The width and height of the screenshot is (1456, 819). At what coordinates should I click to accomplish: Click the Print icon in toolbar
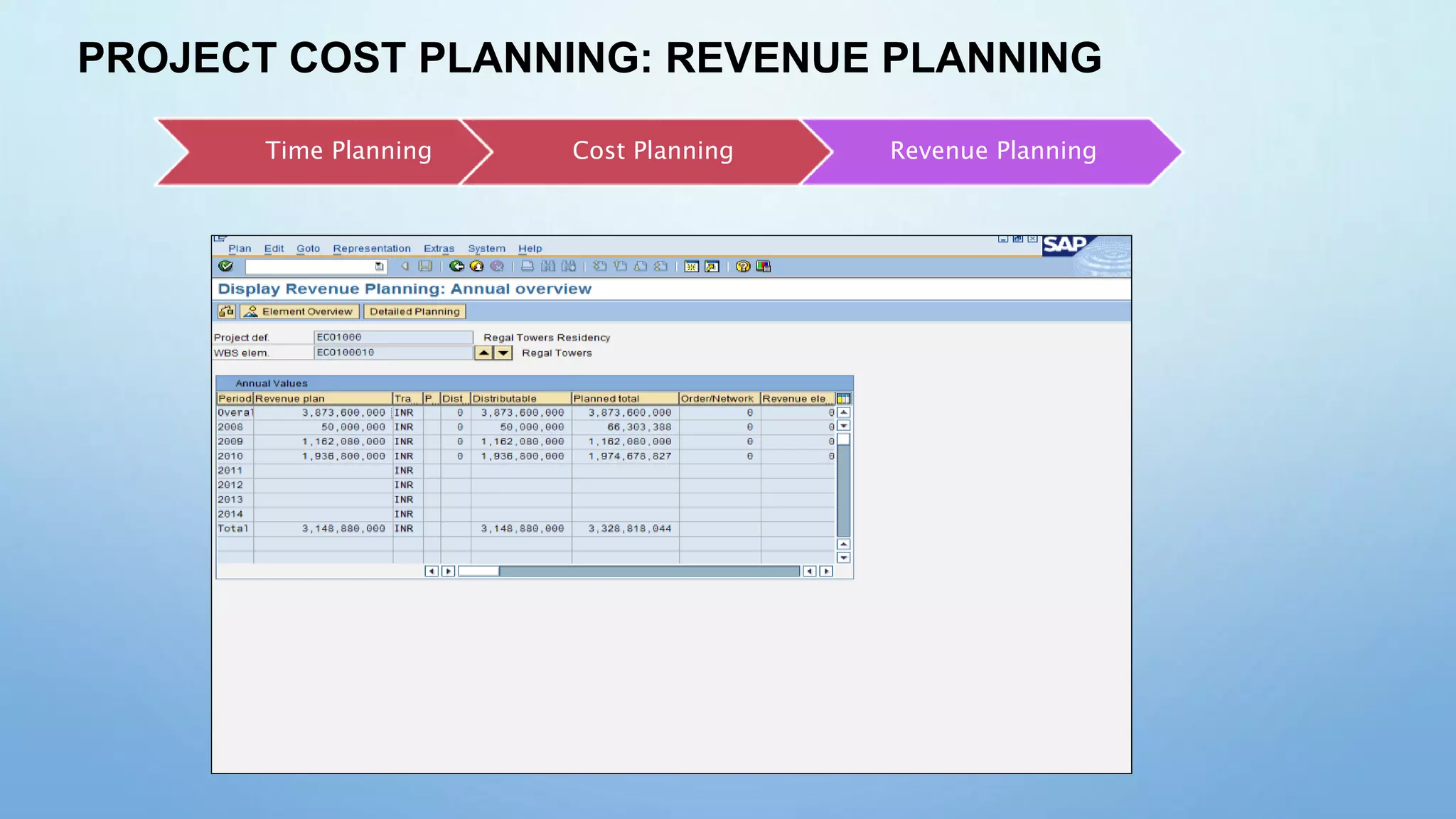click(528, 266)
